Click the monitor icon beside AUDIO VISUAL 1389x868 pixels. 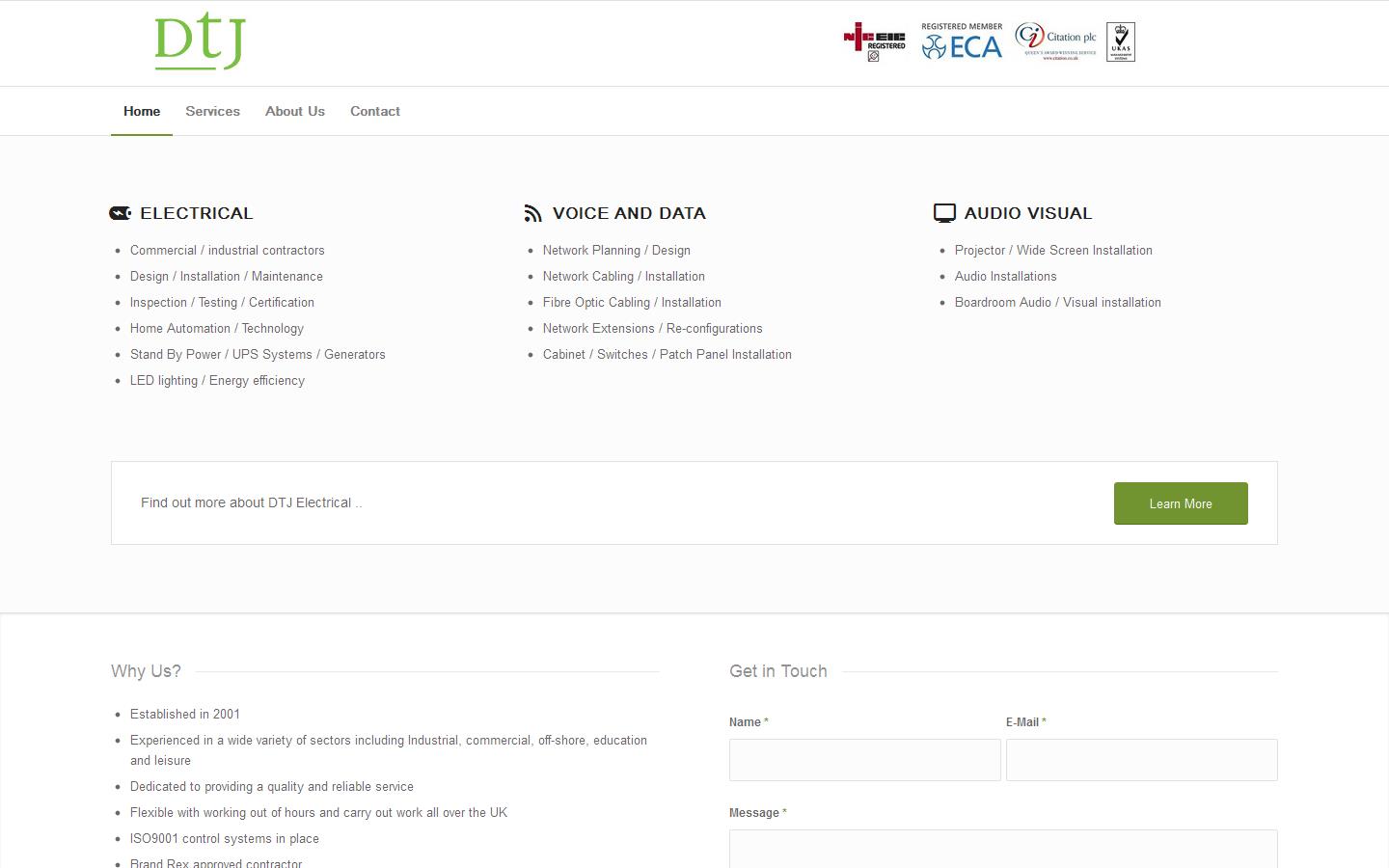pos(943,212)
